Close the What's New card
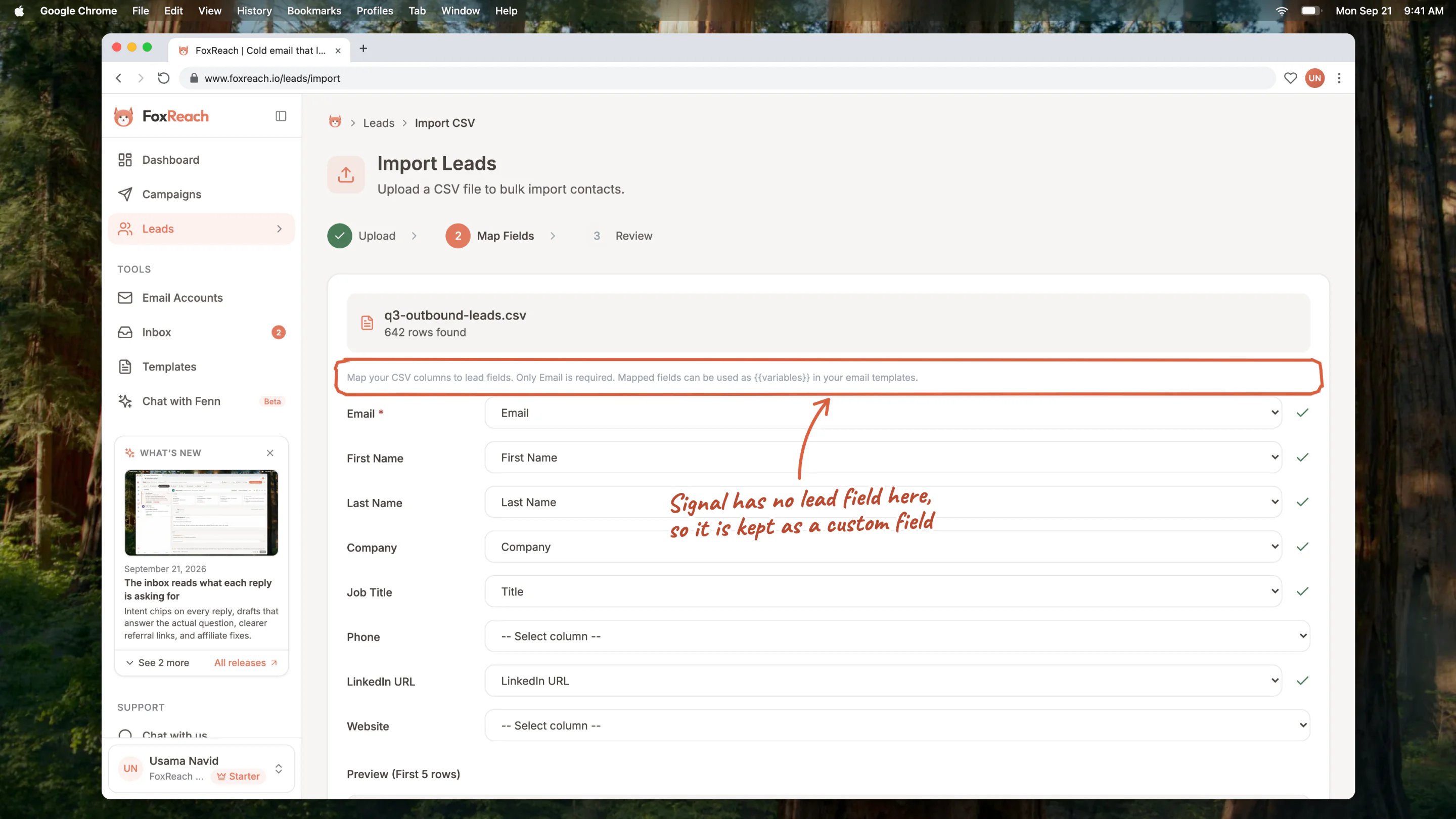 click(270, 453)
